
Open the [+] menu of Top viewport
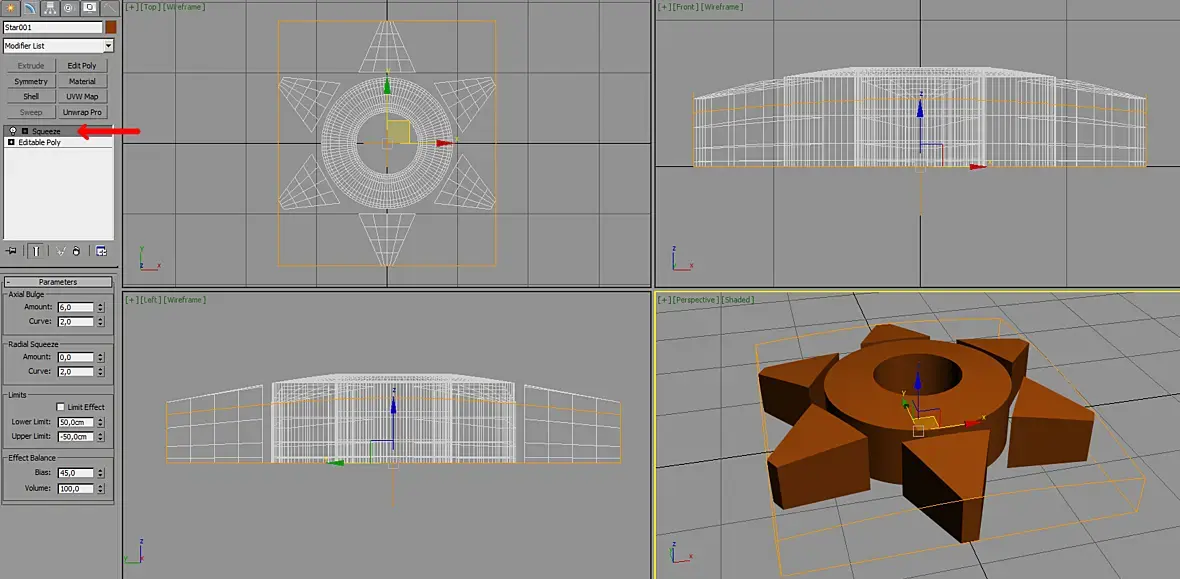(x=132, y=7)
